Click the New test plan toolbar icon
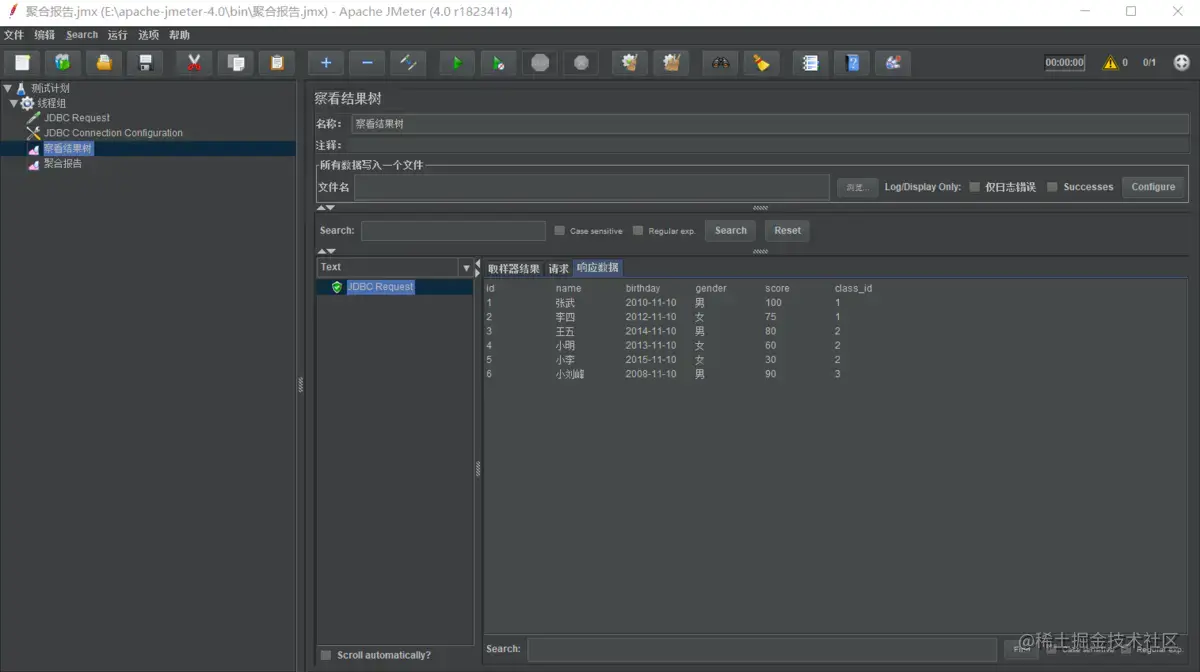 [21, 63]
